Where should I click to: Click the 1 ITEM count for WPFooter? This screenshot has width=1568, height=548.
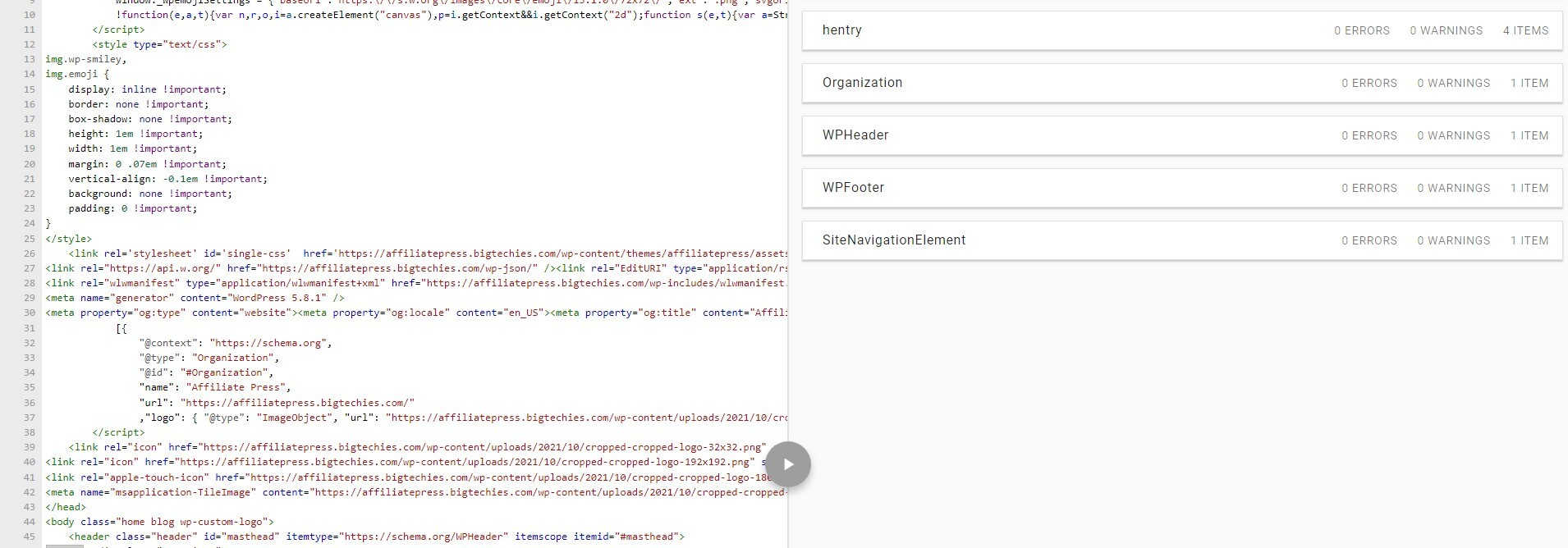pos(1529,188)
